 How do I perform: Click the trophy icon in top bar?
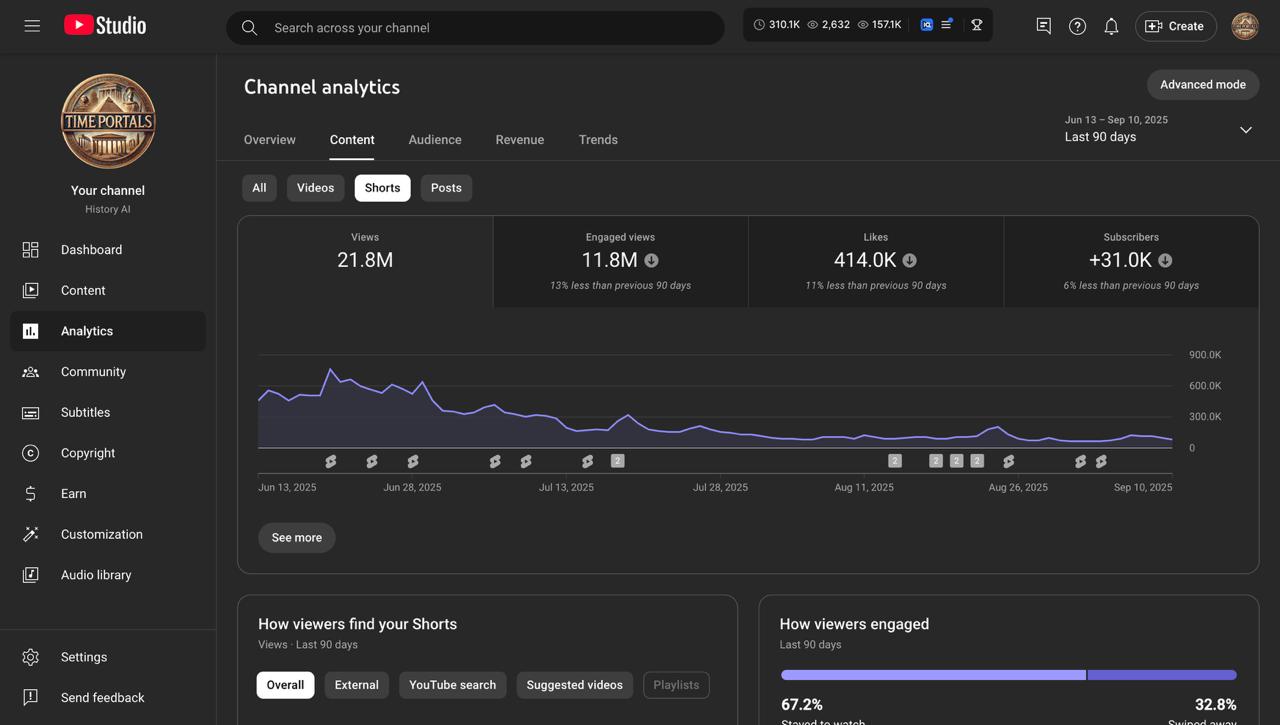point(977,25)
